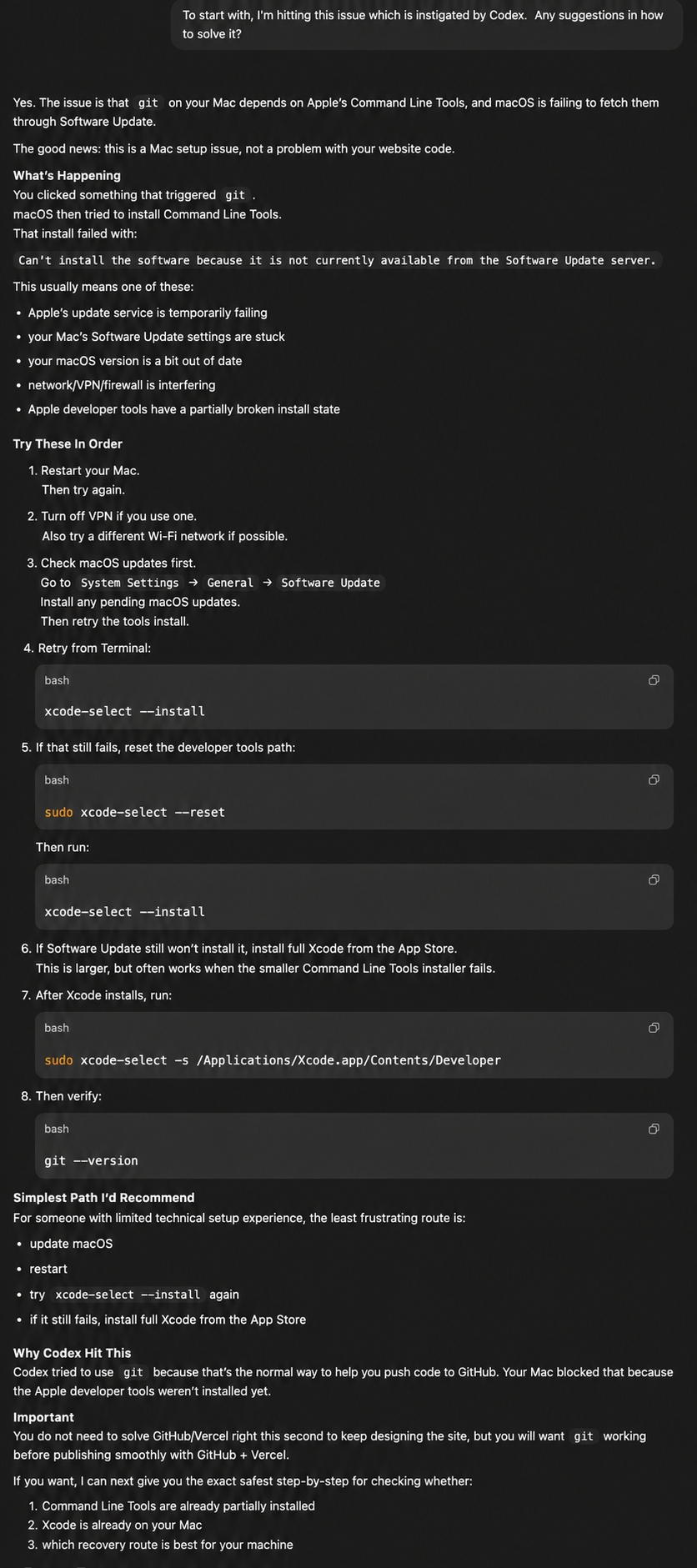Viewport: 697px width, 1568px height.
Task: Click the user message bubble about Codex
Action: [x=427, y=25]
